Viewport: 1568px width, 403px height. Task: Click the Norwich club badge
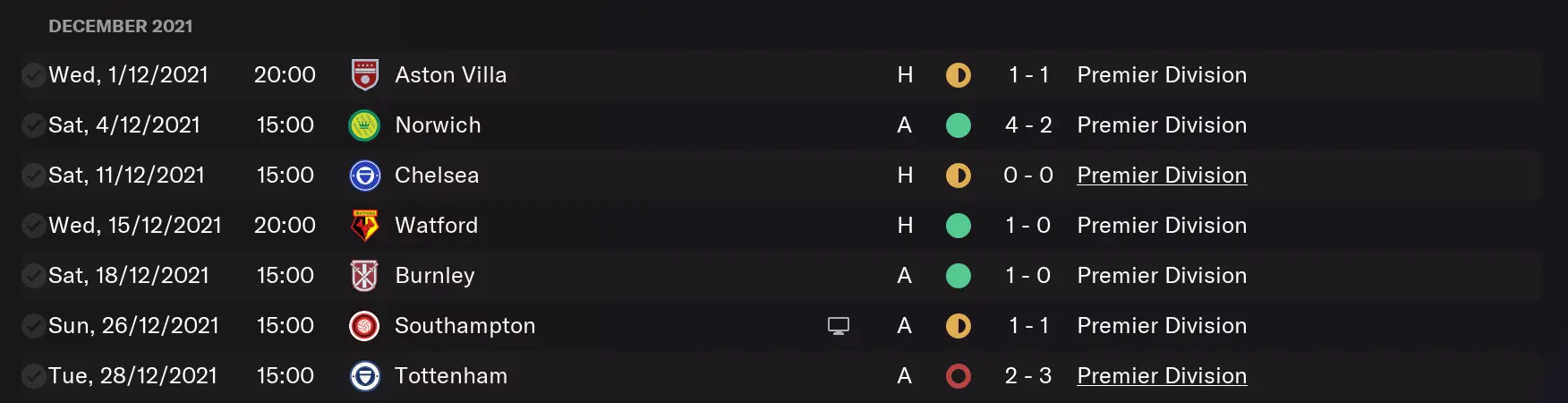[x=364, y=125]
